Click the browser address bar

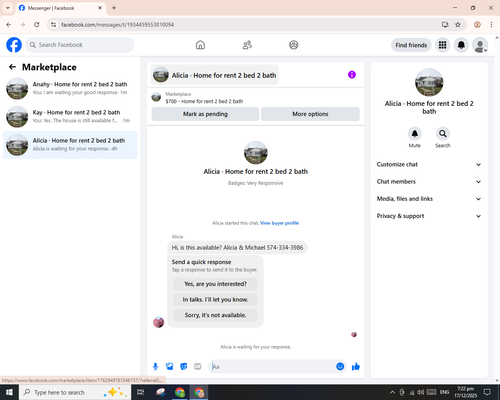click(x=247, y=25)
